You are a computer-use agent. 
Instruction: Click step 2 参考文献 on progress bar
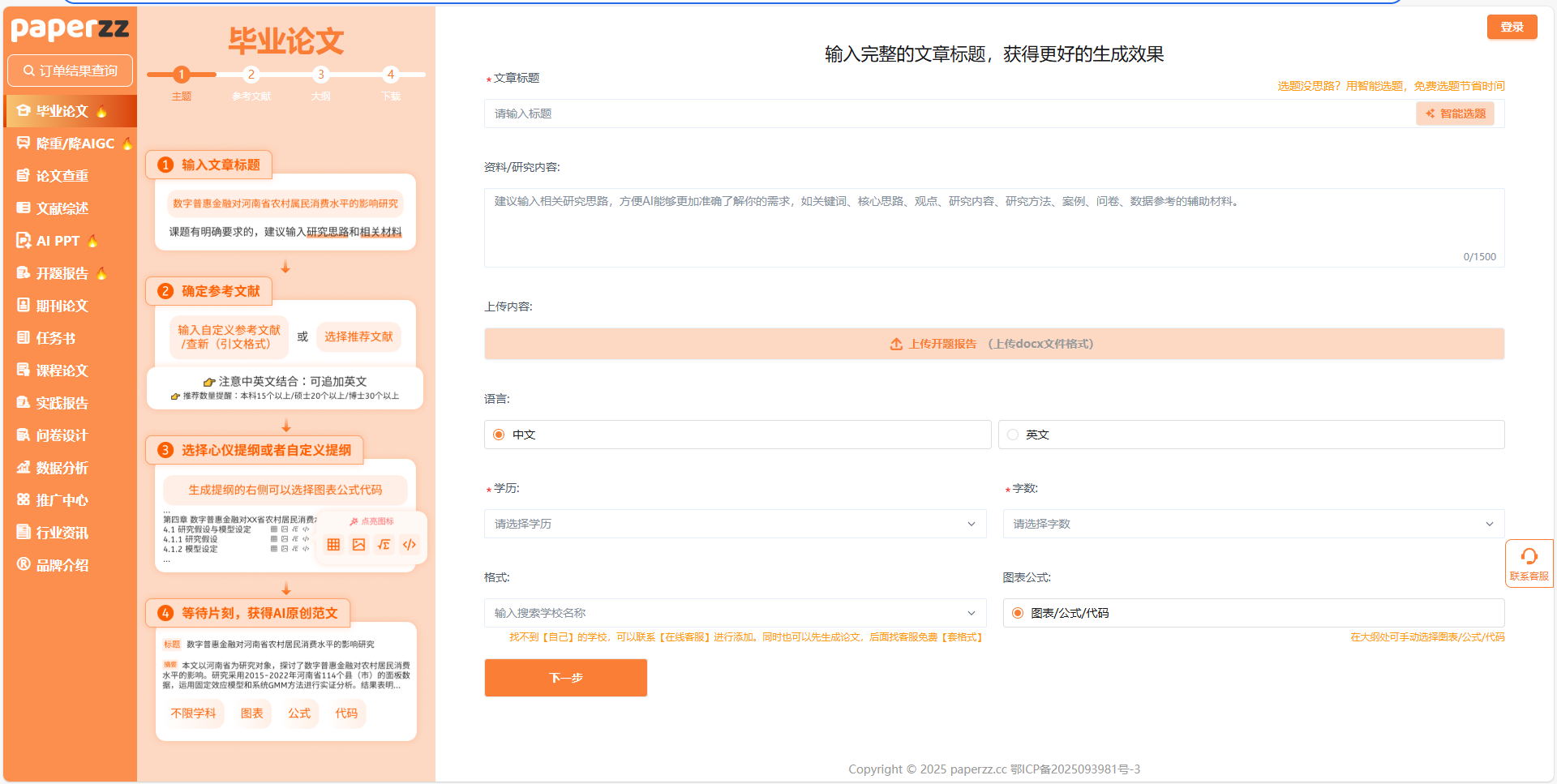point(251,75)
